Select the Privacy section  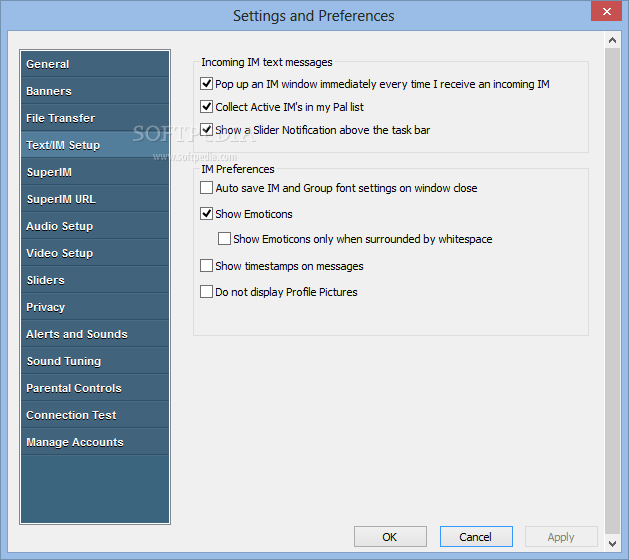[x=46, y=307]
